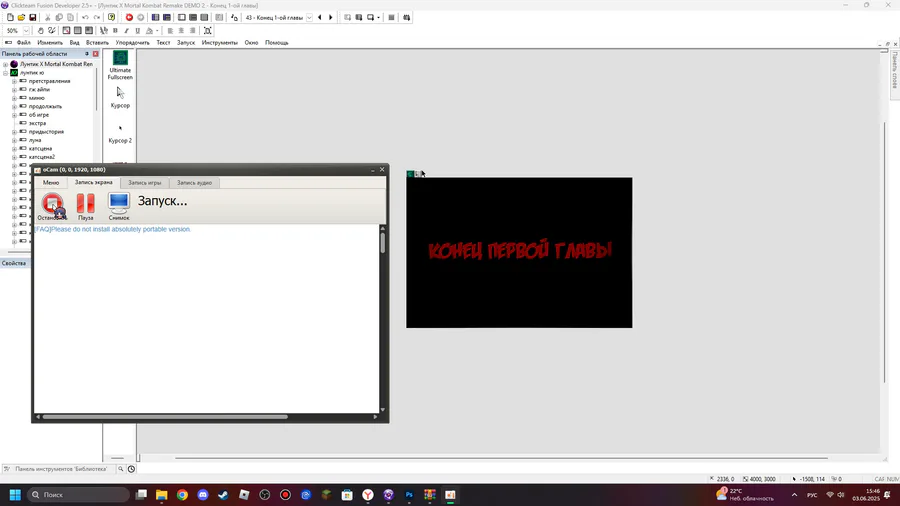Screen dimensions: 900x506
Task: Open the Файл menu
Action: point(24,42)
